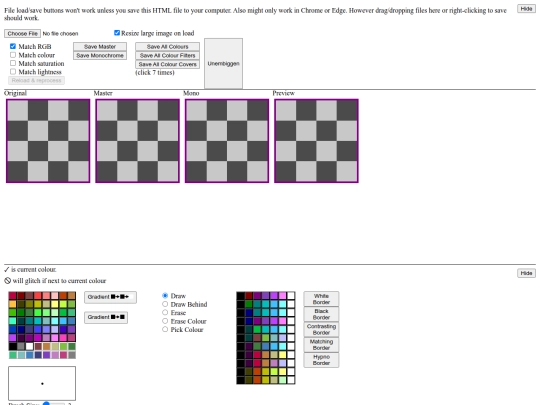Click the "is current colour" legend text
This screenshot has height=405, width=540.
34,269
